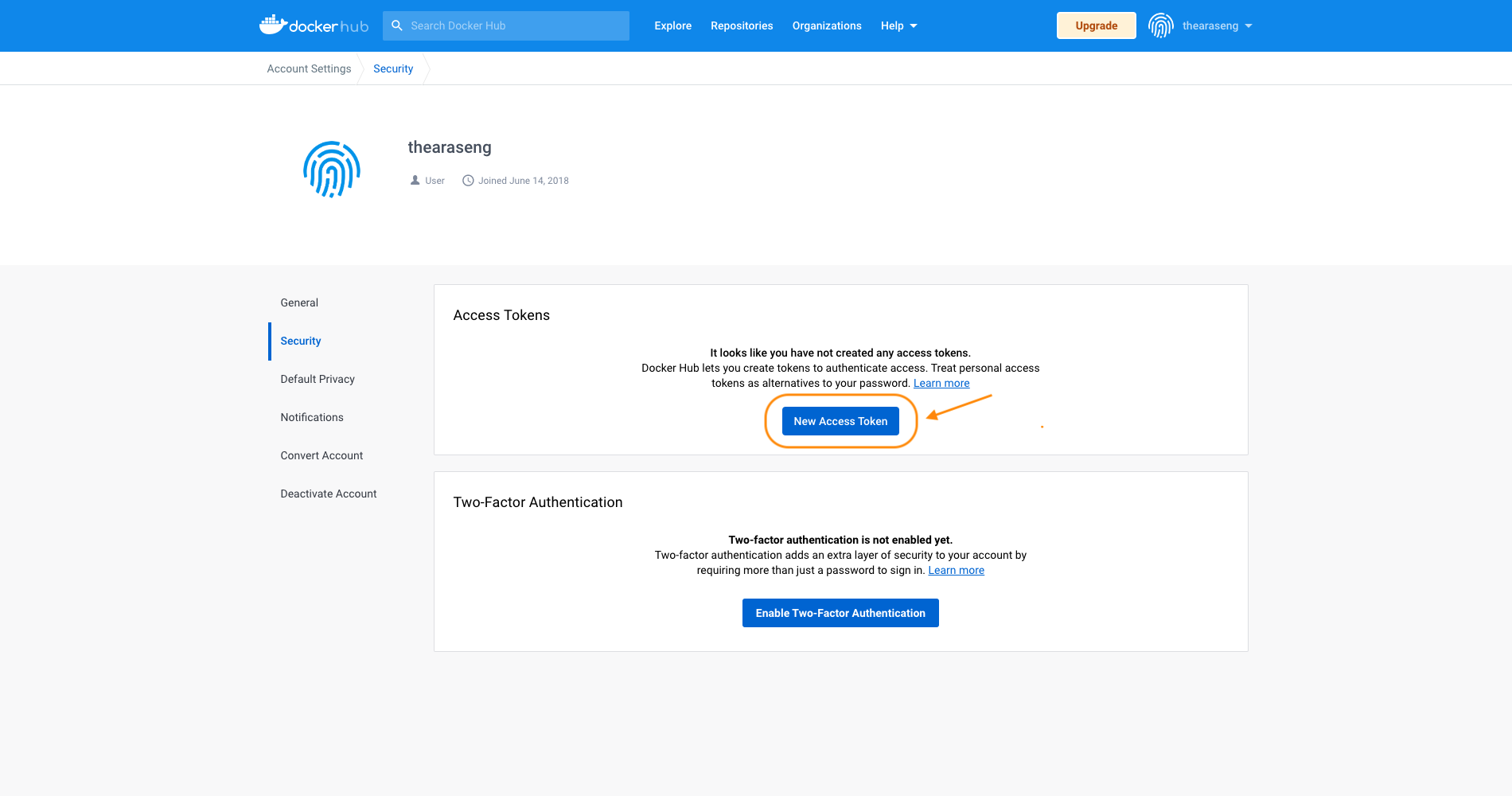Click the New Access Token button

(840, 421)
